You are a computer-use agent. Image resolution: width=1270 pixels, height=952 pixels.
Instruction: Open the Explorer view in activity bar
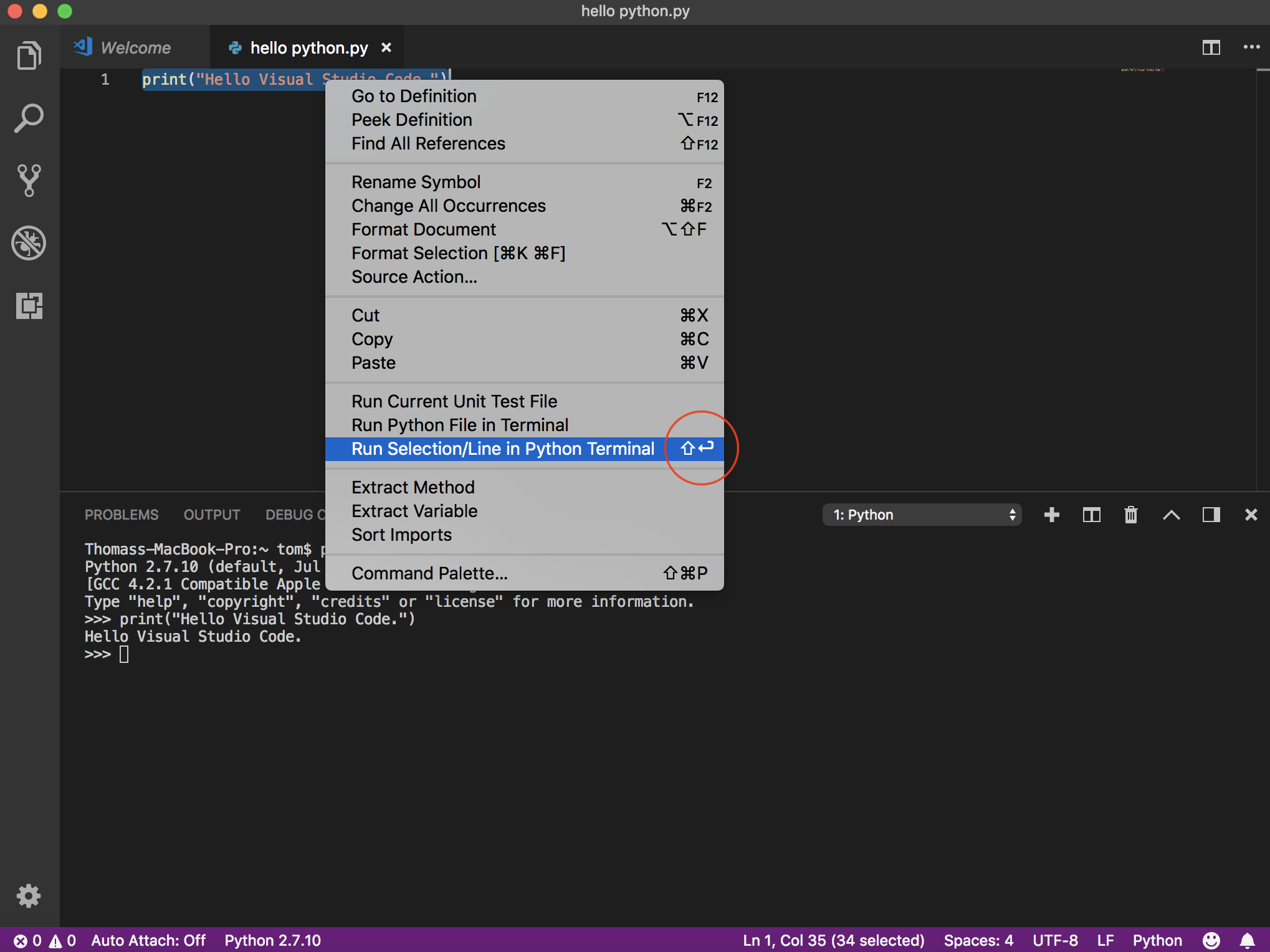coord(29,56)
